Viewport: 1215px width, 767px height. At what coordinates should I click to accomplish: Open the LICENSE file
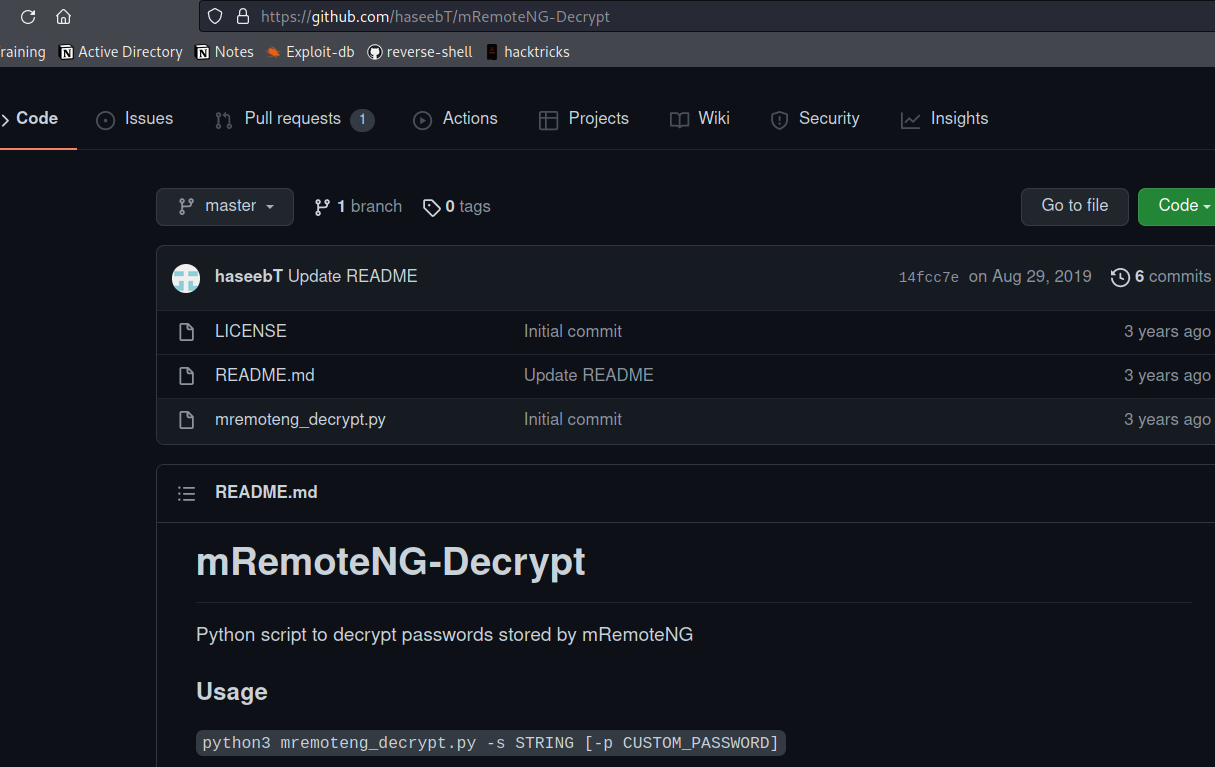(x=251, y=332)
